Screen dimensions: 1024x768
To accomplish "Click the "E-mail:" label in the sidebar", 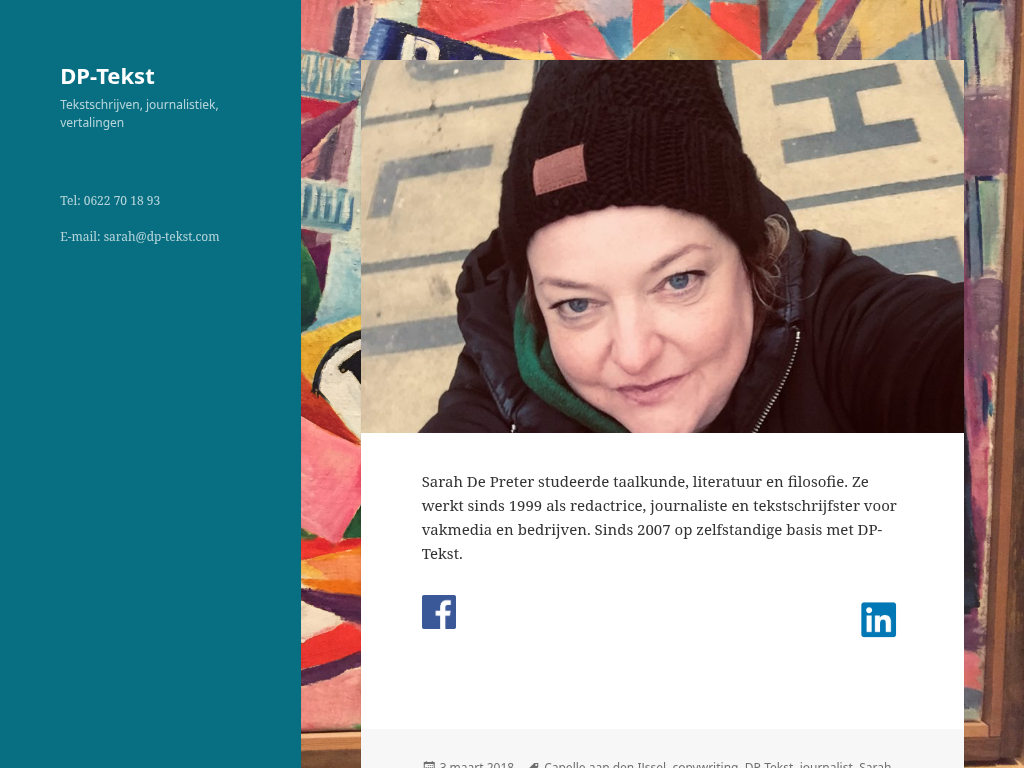I will tap(80, 236).
